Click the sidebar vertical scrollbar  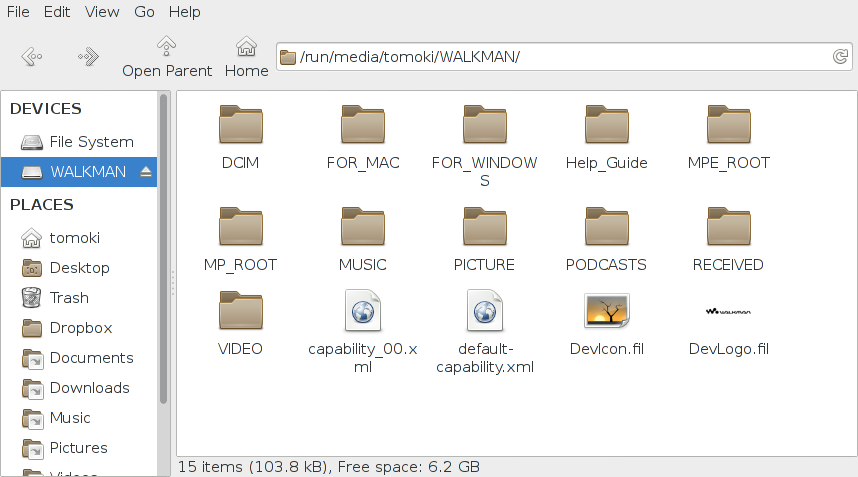click(x=163, y=249)
